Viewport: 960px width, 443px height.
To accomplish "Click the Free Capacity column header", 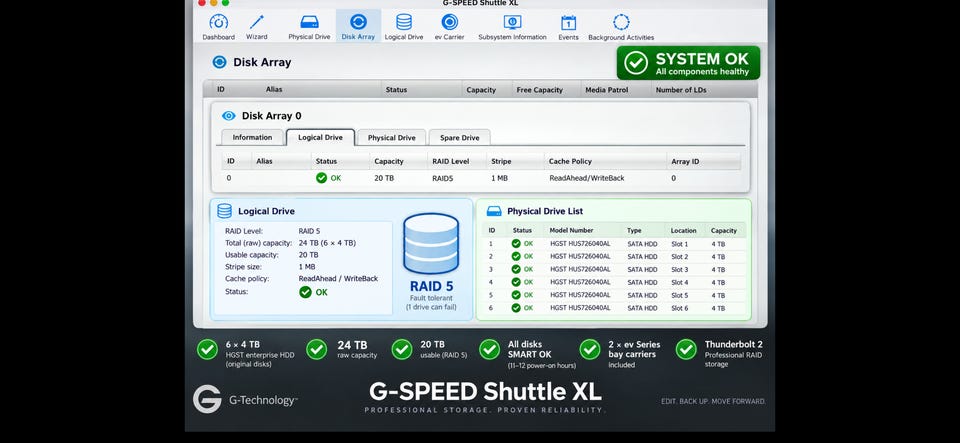I will [x=539, y=90].
